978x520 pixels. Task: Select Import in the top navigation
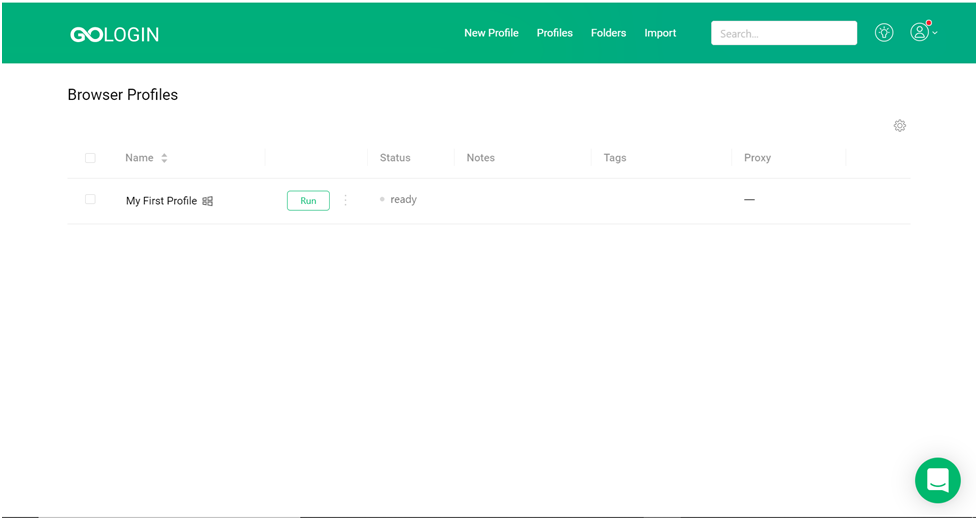click(x=660, y=33)
